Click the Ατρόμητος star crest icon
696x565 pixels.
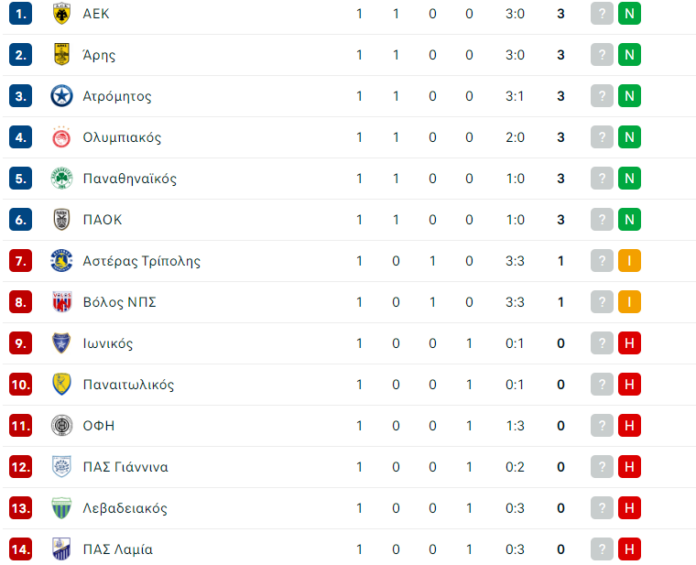(x=62, y=96)
